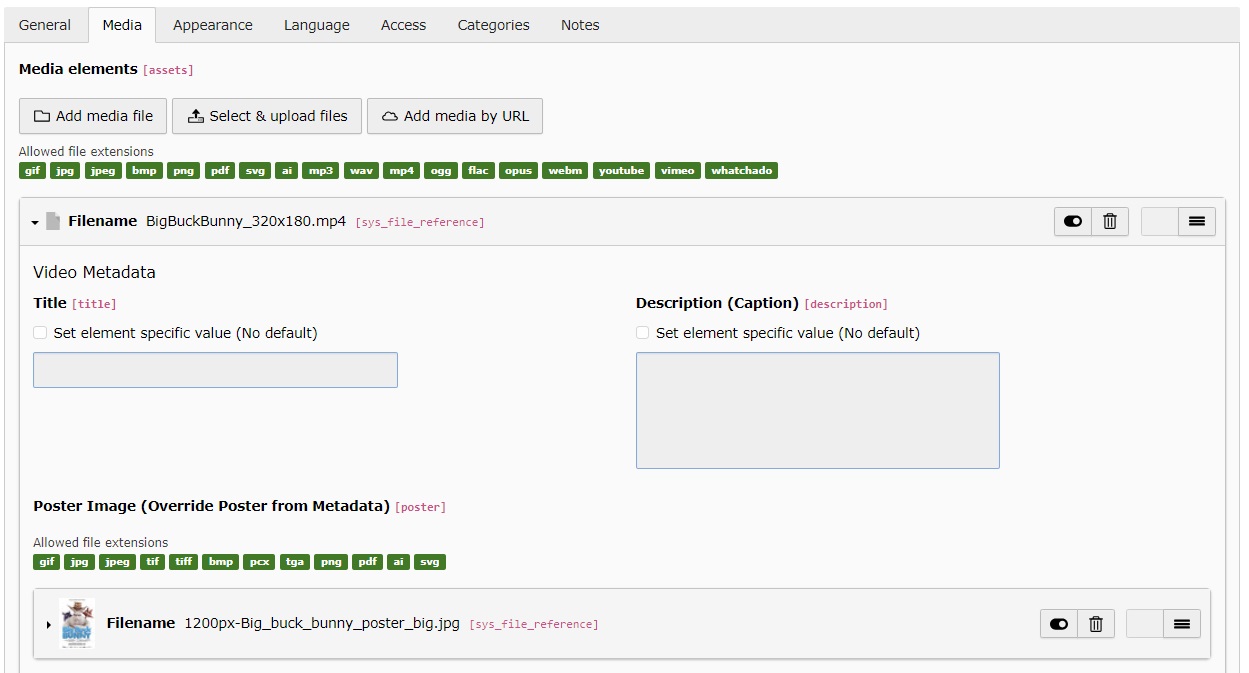Screen dimensions: 1249x673
Task: Click Select & upload files button
Action: (x=266, y=116)
